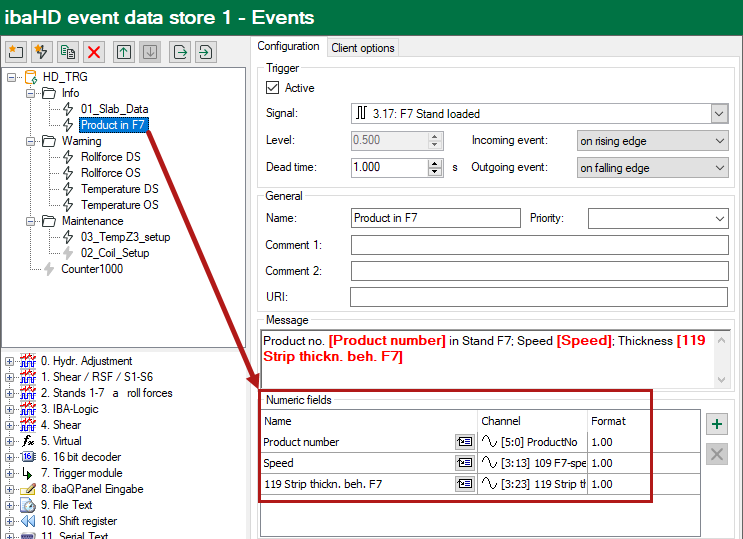Screen dimensions: 743x539
Task: Select the Configuration tab
Action: pyautogui.click(x=288, y=46)
